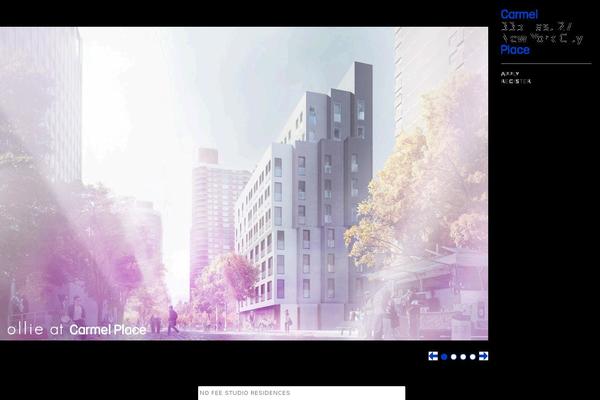Click the next slide arrow icon
This screenshot has width=600, height=400.
tap(483, 356)
